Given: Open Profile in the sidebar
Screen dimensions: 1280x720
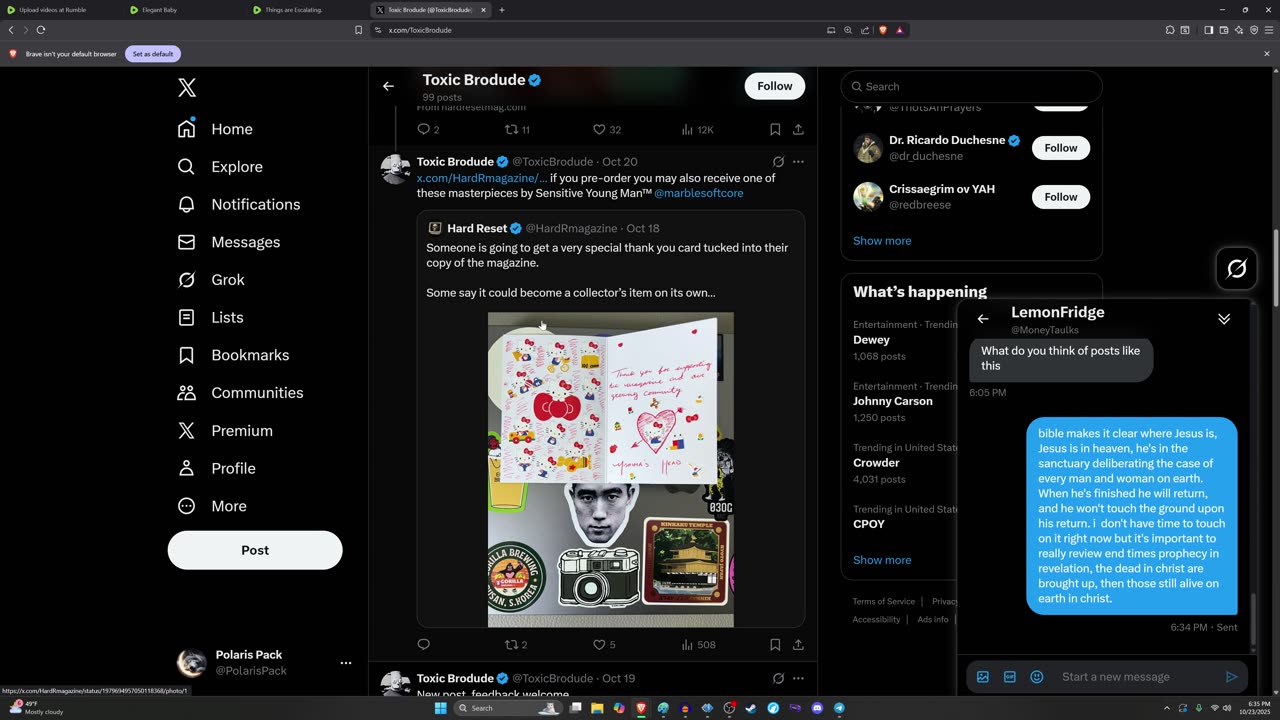Looking at the screenshot, I should [x=216, y=468].
